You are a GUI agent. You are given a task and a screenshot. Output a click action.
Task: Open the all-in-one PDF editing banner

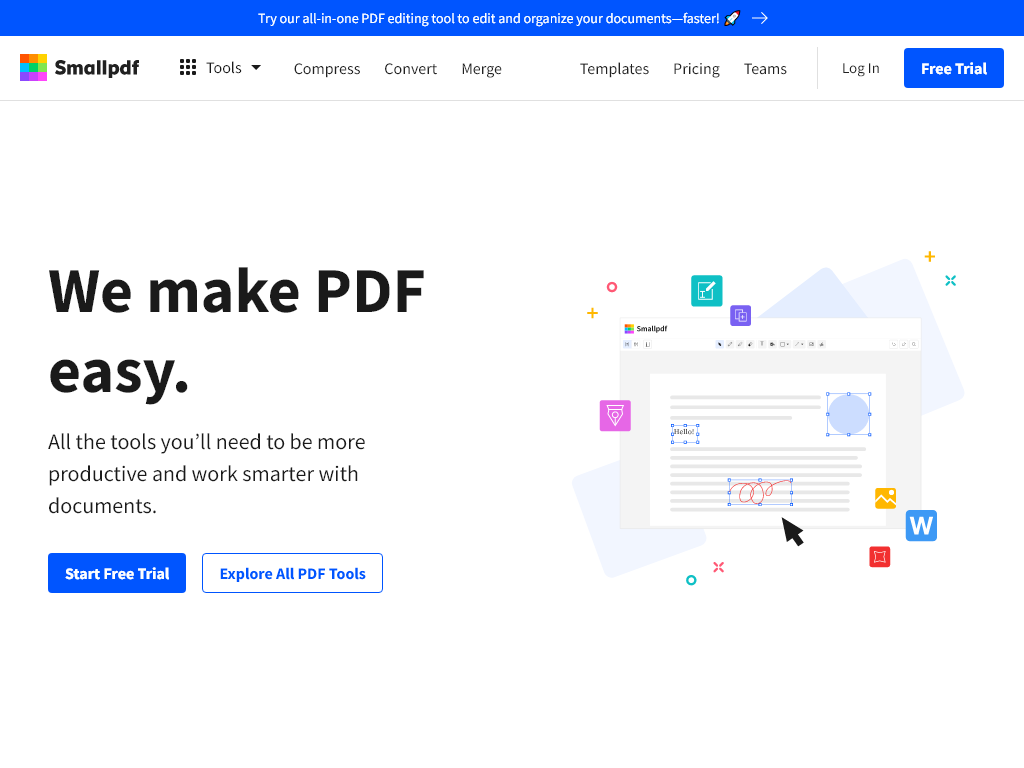pos(512,18)
